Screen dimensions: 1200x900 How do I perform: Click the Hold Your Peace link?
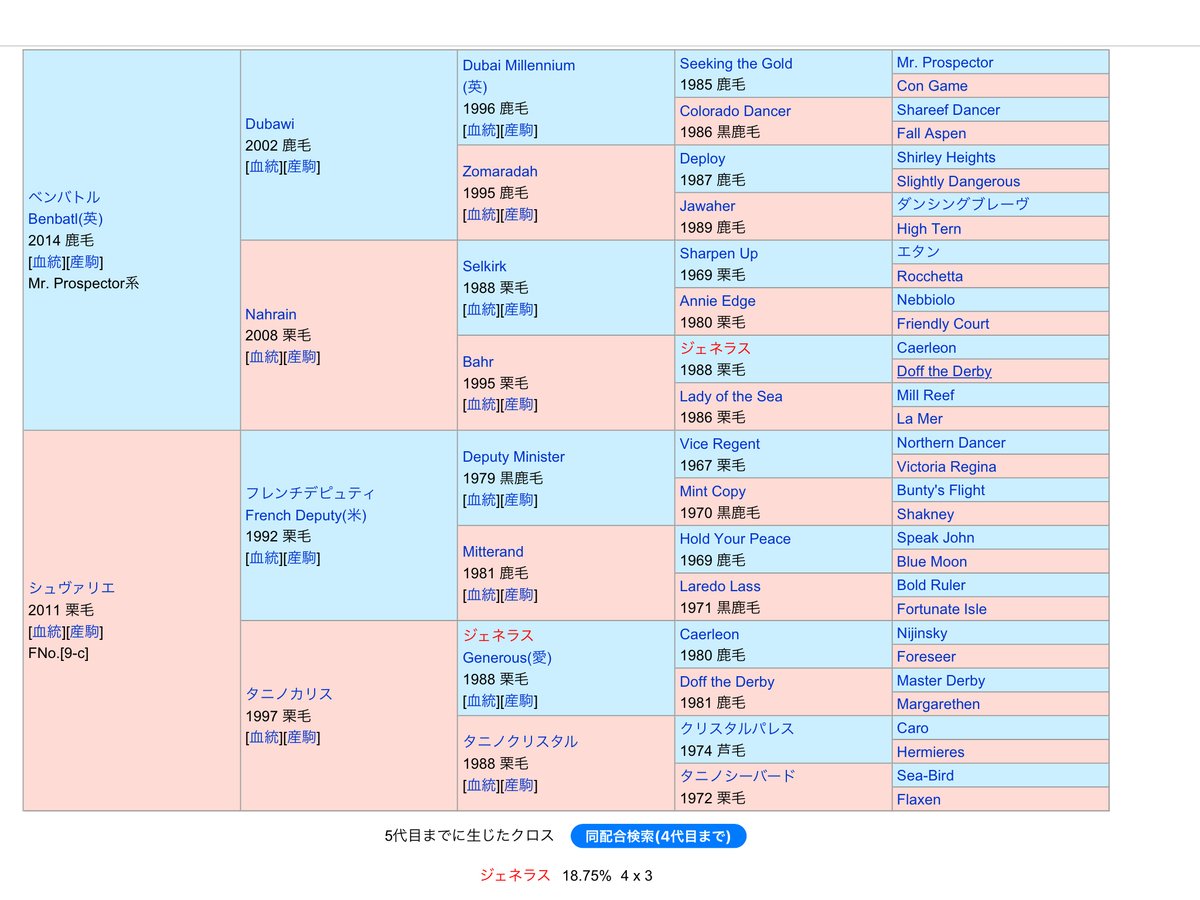coord(735,539)
